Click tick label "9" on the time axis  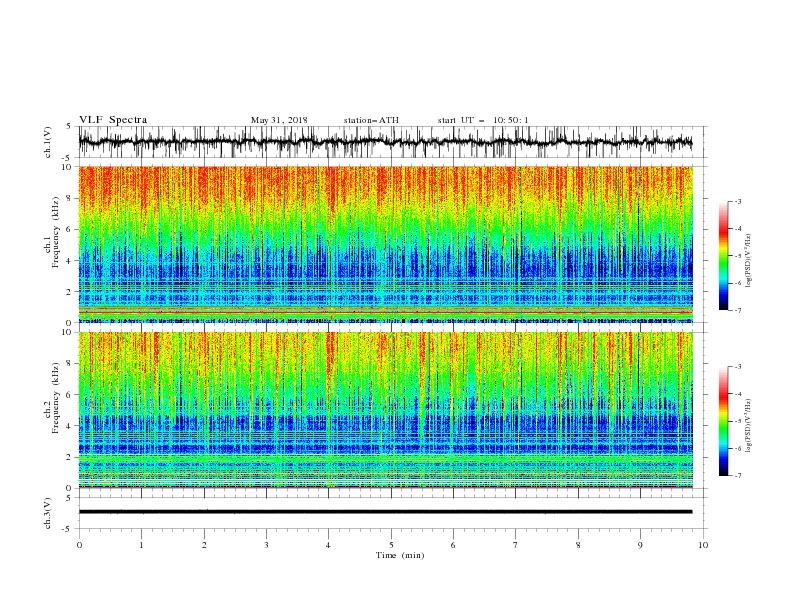640,545
